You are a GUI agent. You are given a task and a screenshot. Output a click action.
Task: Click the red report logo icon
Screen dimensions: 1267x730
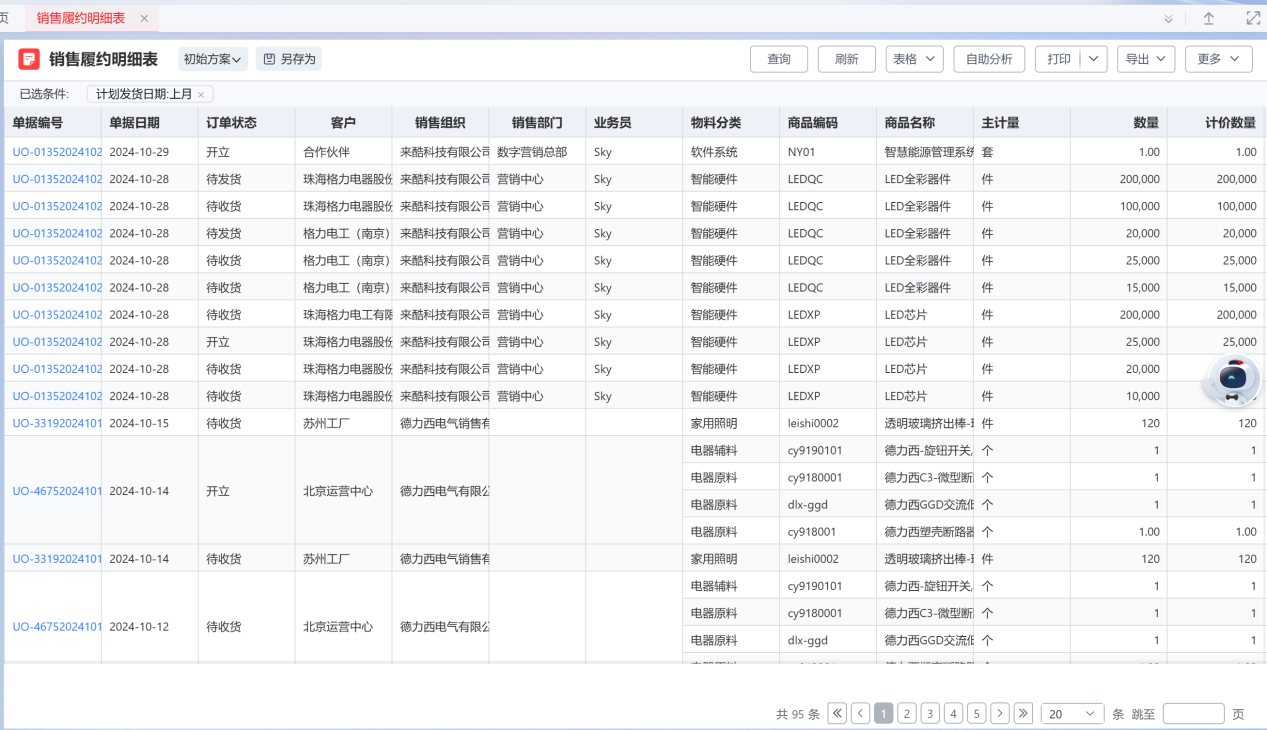pos(29,59)
